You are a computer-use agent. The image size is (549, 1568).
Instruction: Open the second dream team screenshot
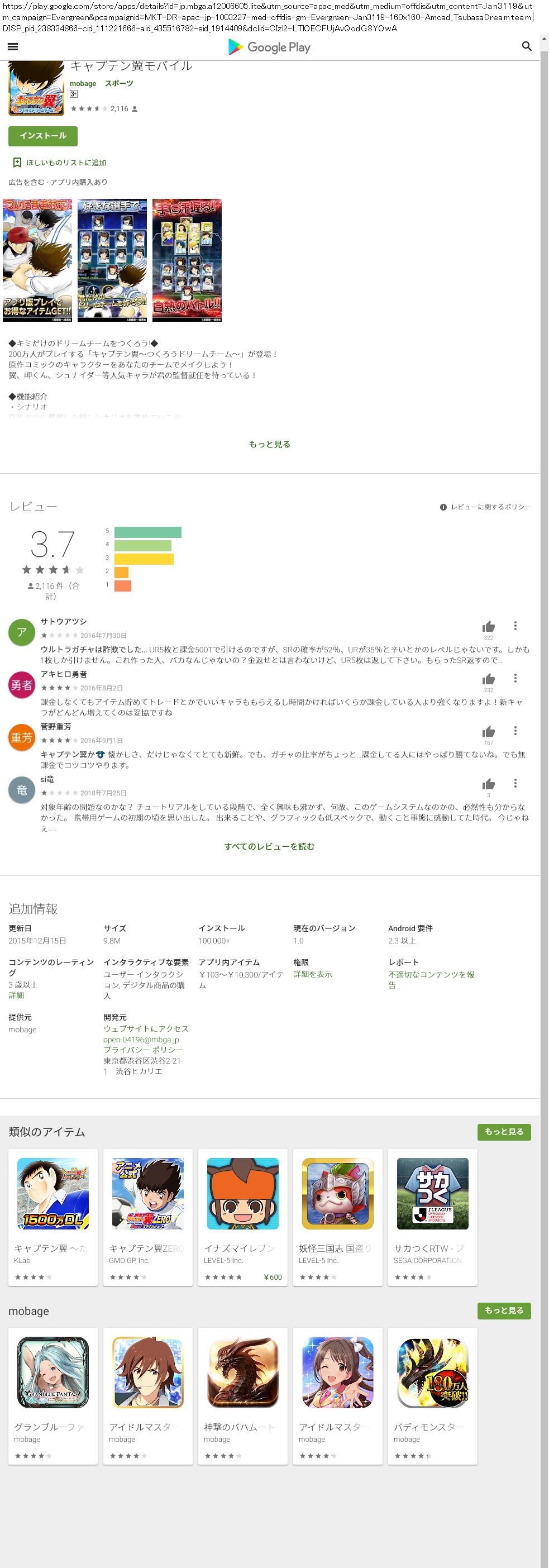pyautogui.click(x=112, y=260)
